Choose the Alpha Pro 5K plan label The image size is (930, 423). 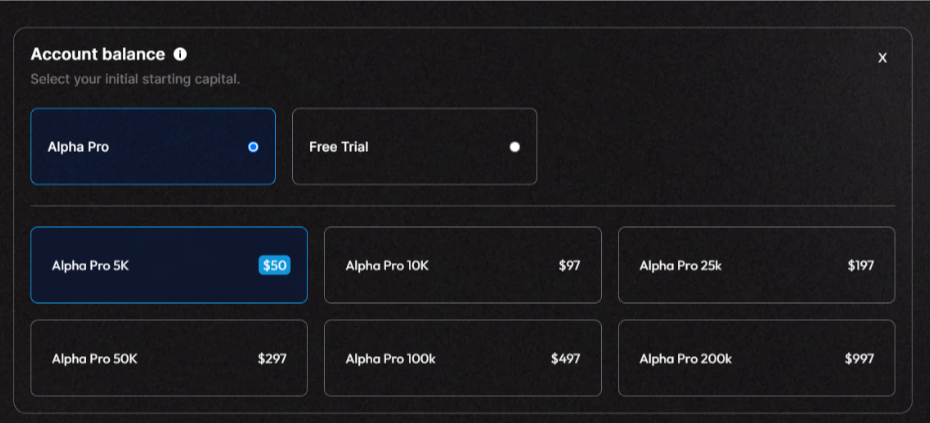[x=90, y=266]
